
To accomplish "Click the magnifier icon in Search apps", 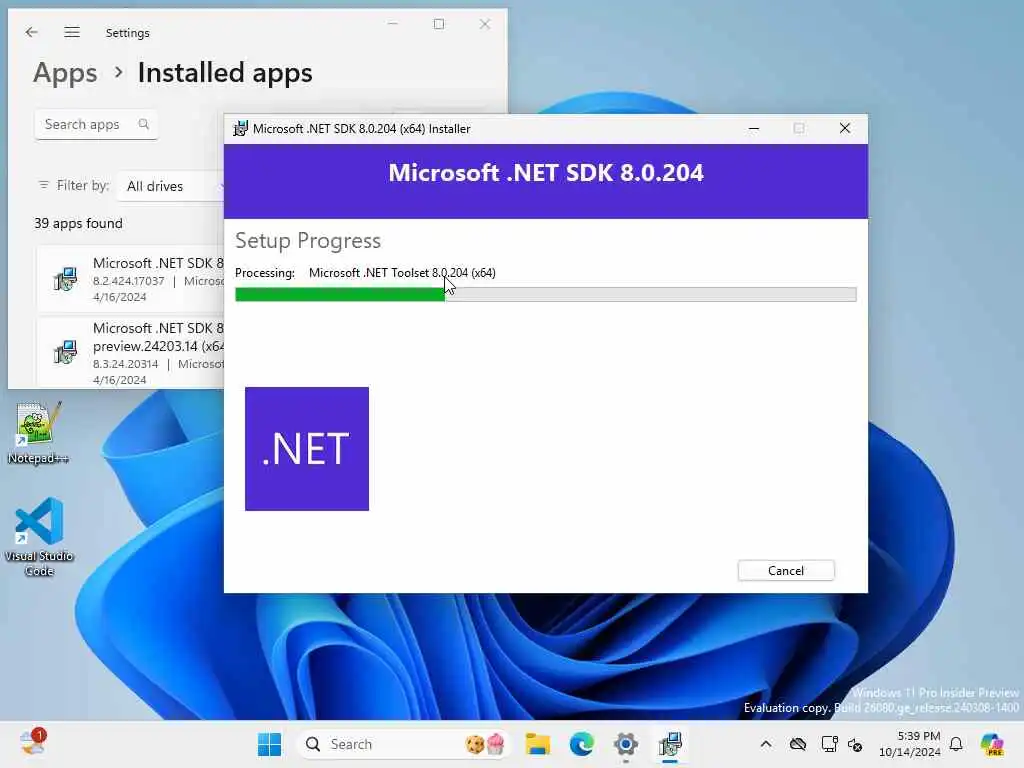I will [x=144, y=124].
